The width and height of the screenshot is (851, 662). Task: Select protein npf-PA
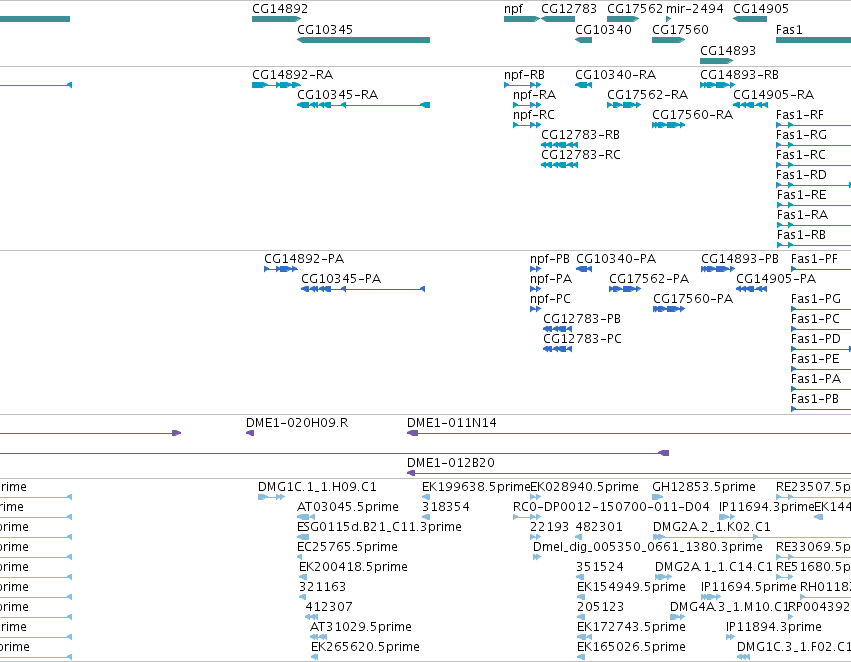coord(535,289)
